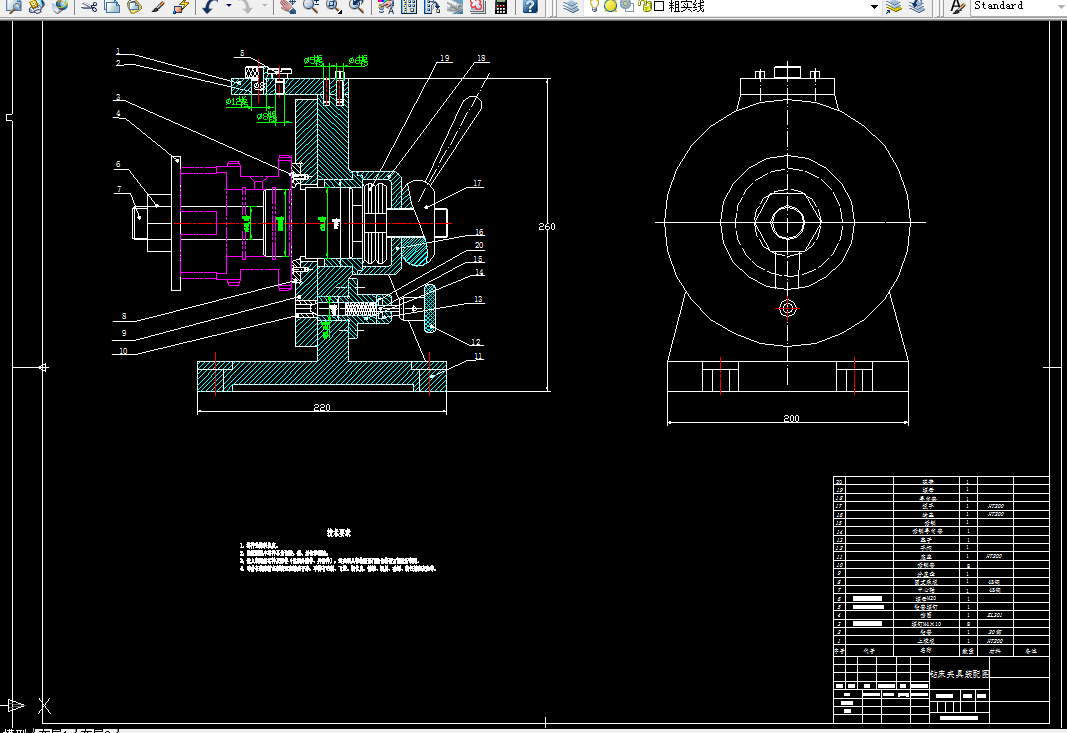This screenshot has height=733, width=1067.
Task: Select the Zoom Realtime magnifier tool
Action: click(x=311, y=7)
